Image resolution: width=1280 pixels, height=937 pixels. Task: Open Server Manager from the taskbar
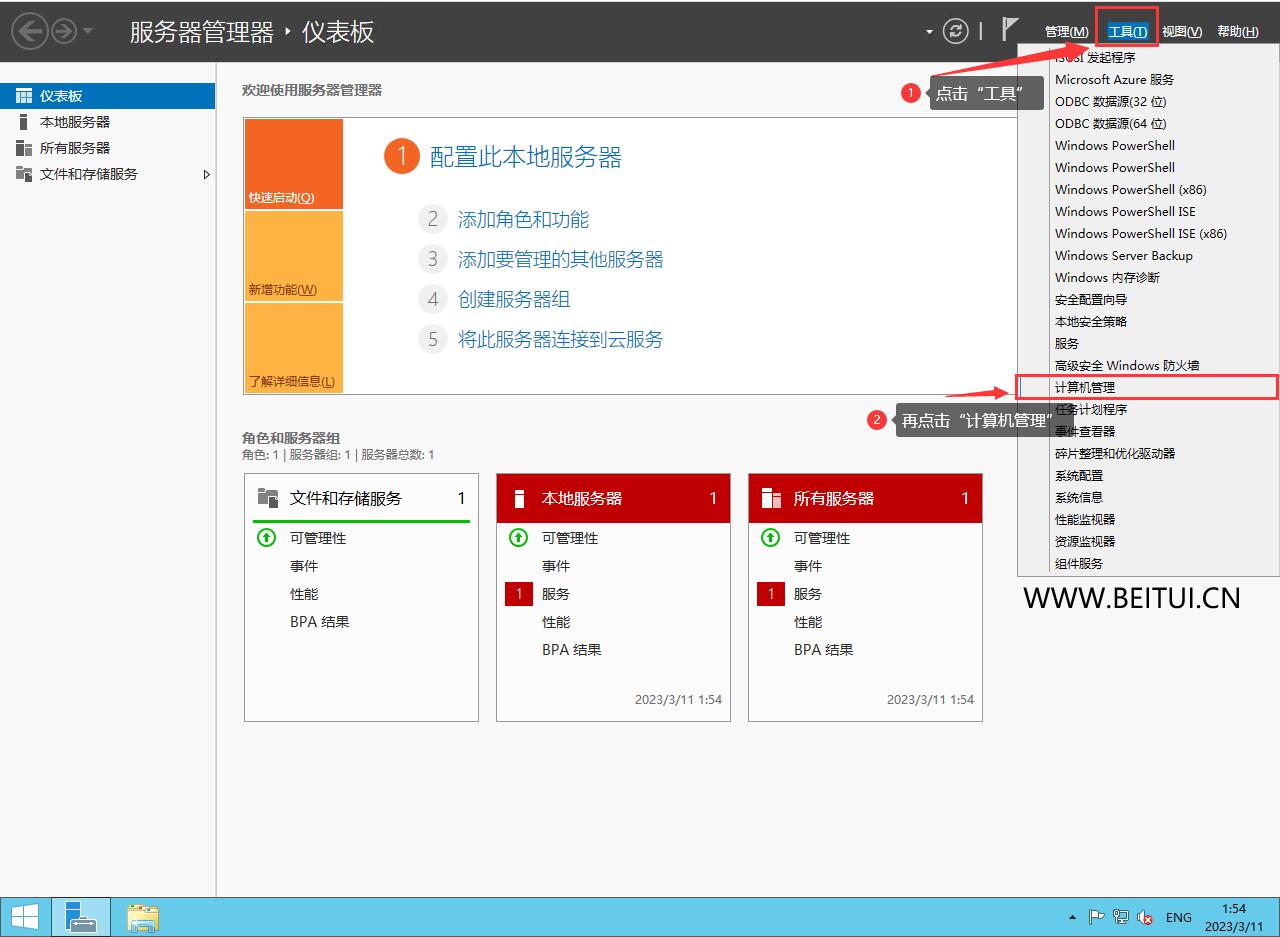click(x=80, y=916)
